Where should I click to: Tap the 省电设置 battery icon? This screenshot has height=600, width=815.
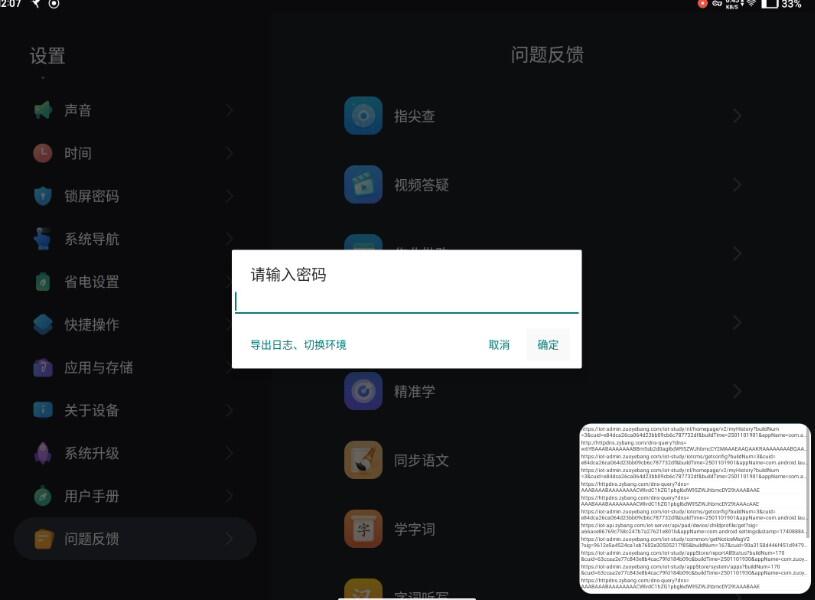(43, 282)
